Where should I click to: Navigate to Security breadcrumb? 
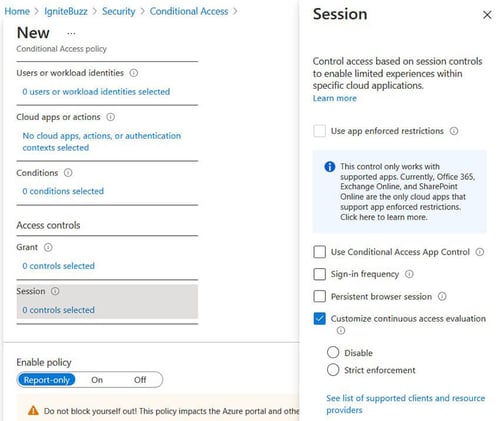[119, 11]
